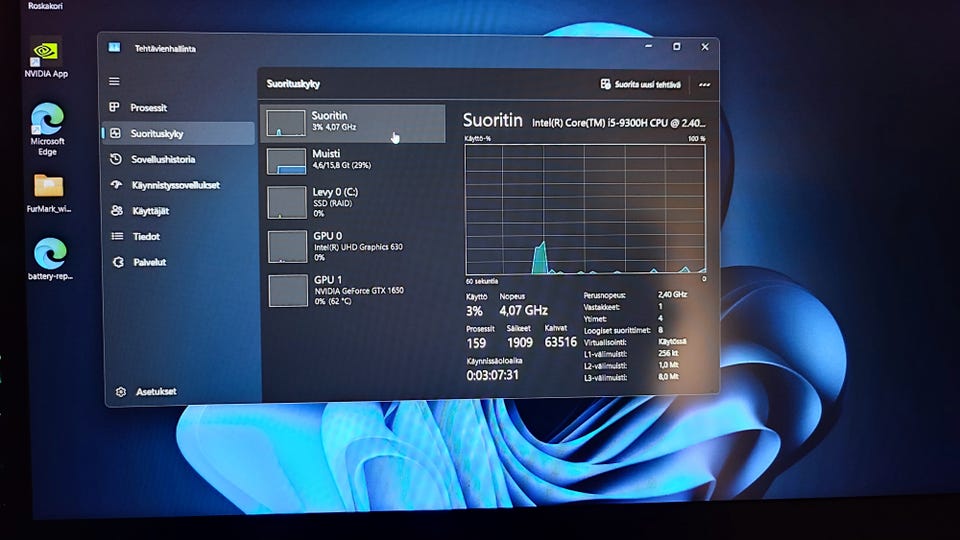Open the three-dot more options menu
The width and height of the screenshot is (960, 540).
[704, 85]
